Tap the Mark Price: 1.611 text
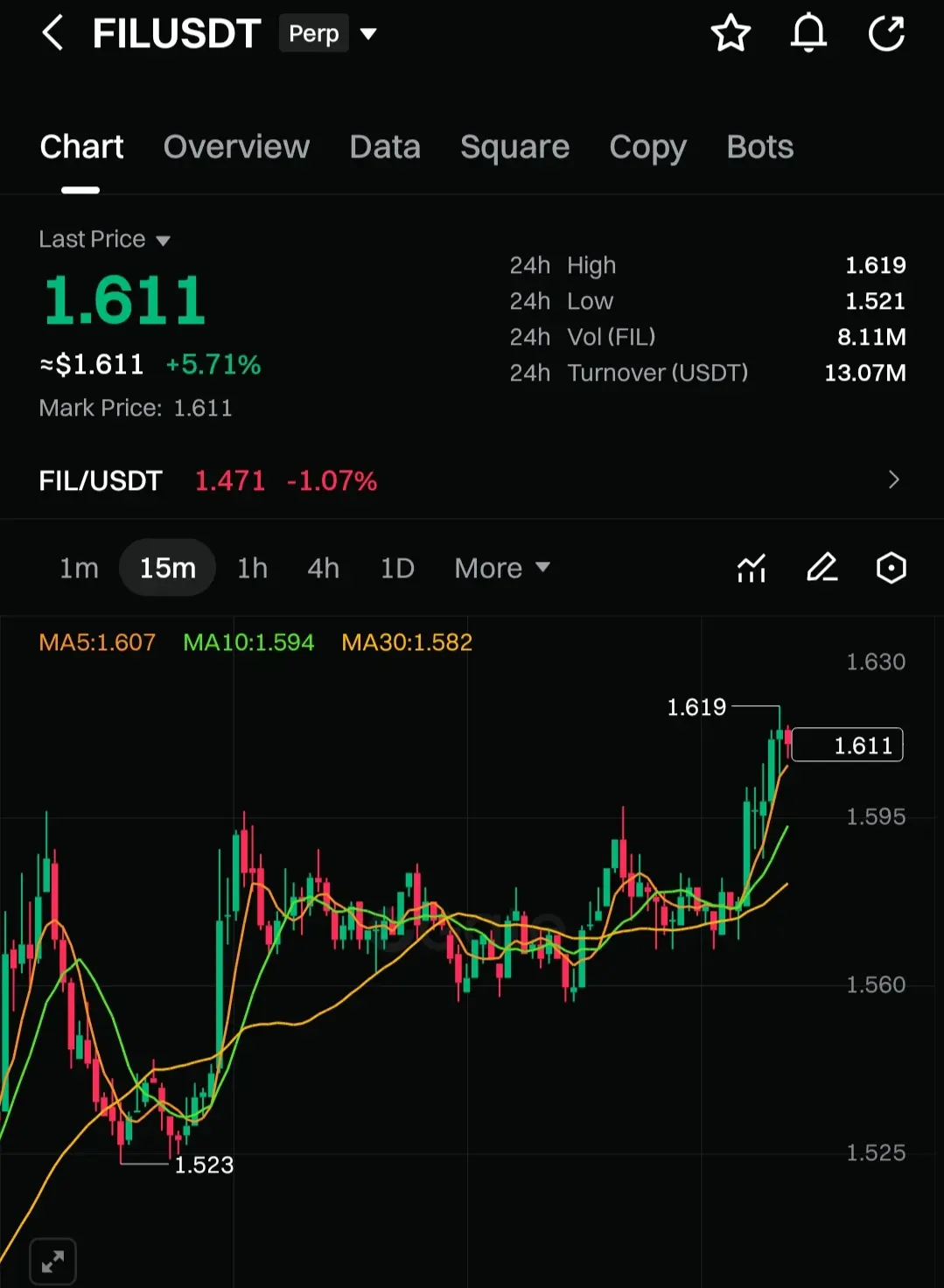944x1288 pixels. [x=136, y=408]
